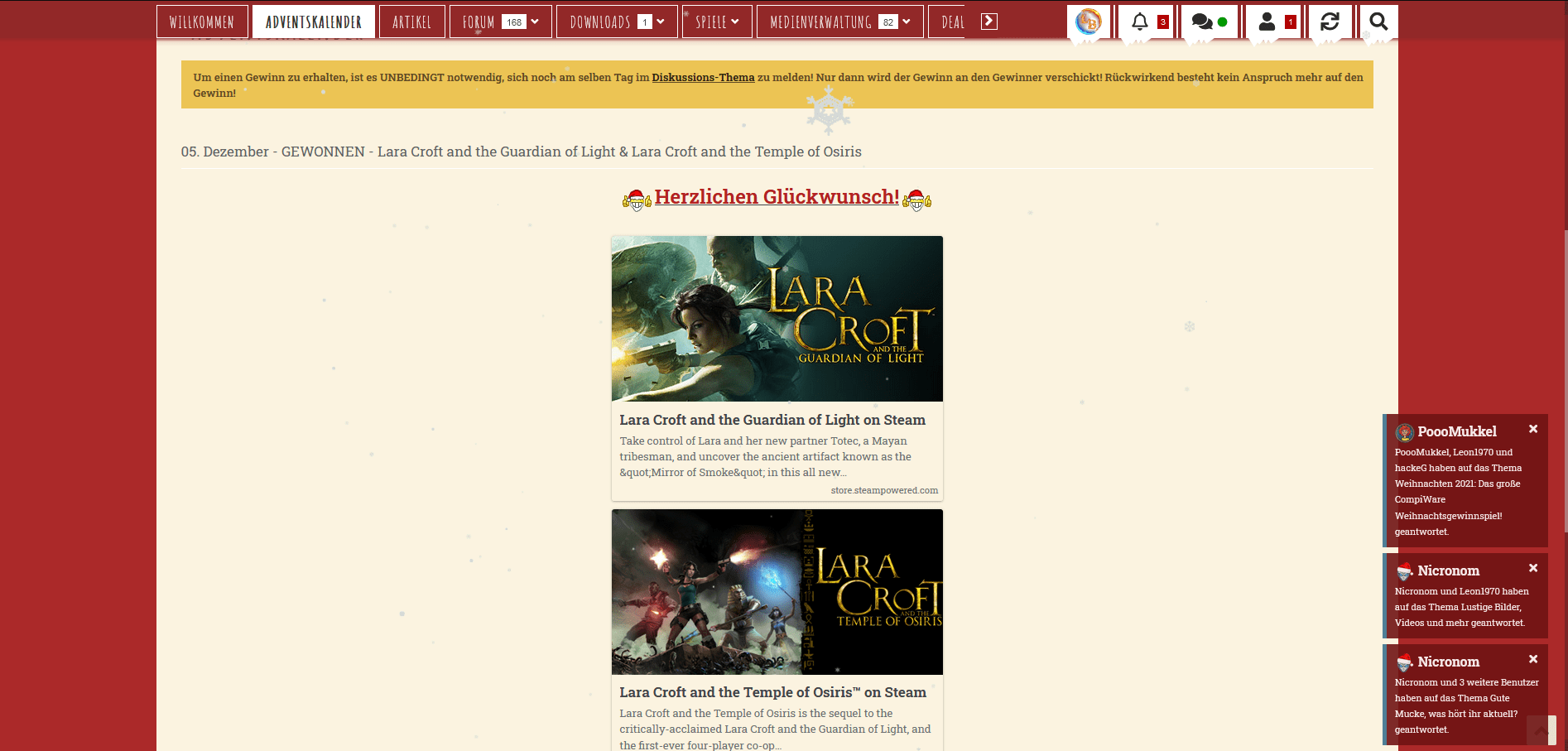This screenshot has height=751, width=1568.
Task: Click the Downloads count badge 1
Action: click(x=645, y=22)
